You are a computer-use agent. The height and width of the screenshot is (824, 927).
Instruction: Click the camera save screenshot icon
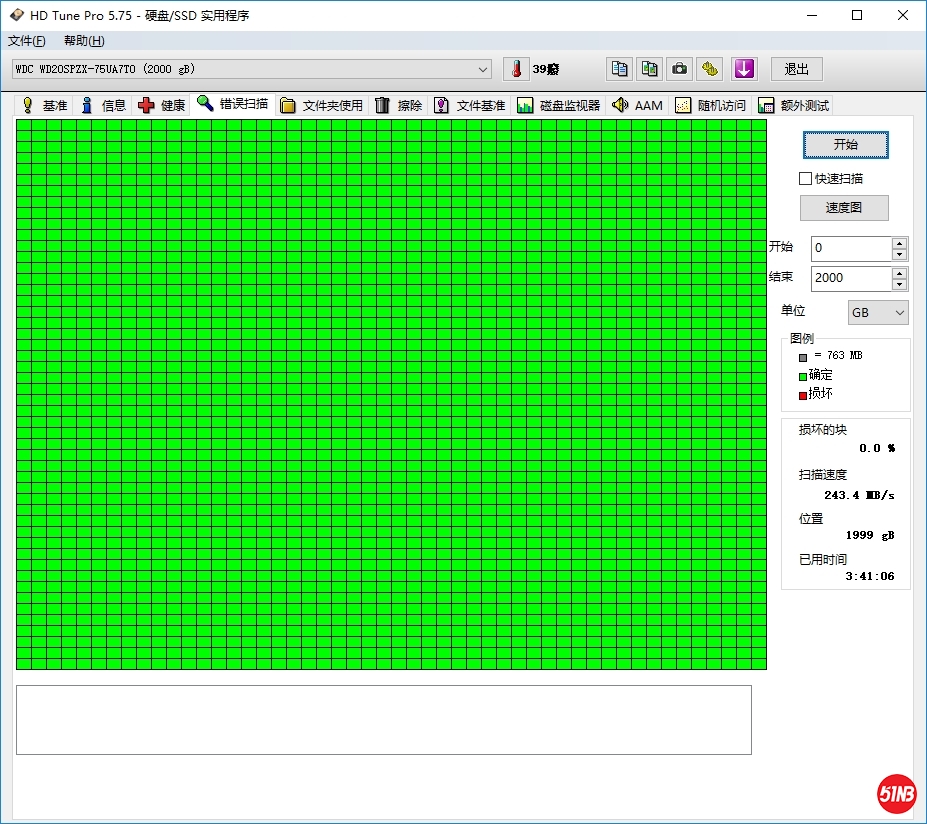pos(680,69)
